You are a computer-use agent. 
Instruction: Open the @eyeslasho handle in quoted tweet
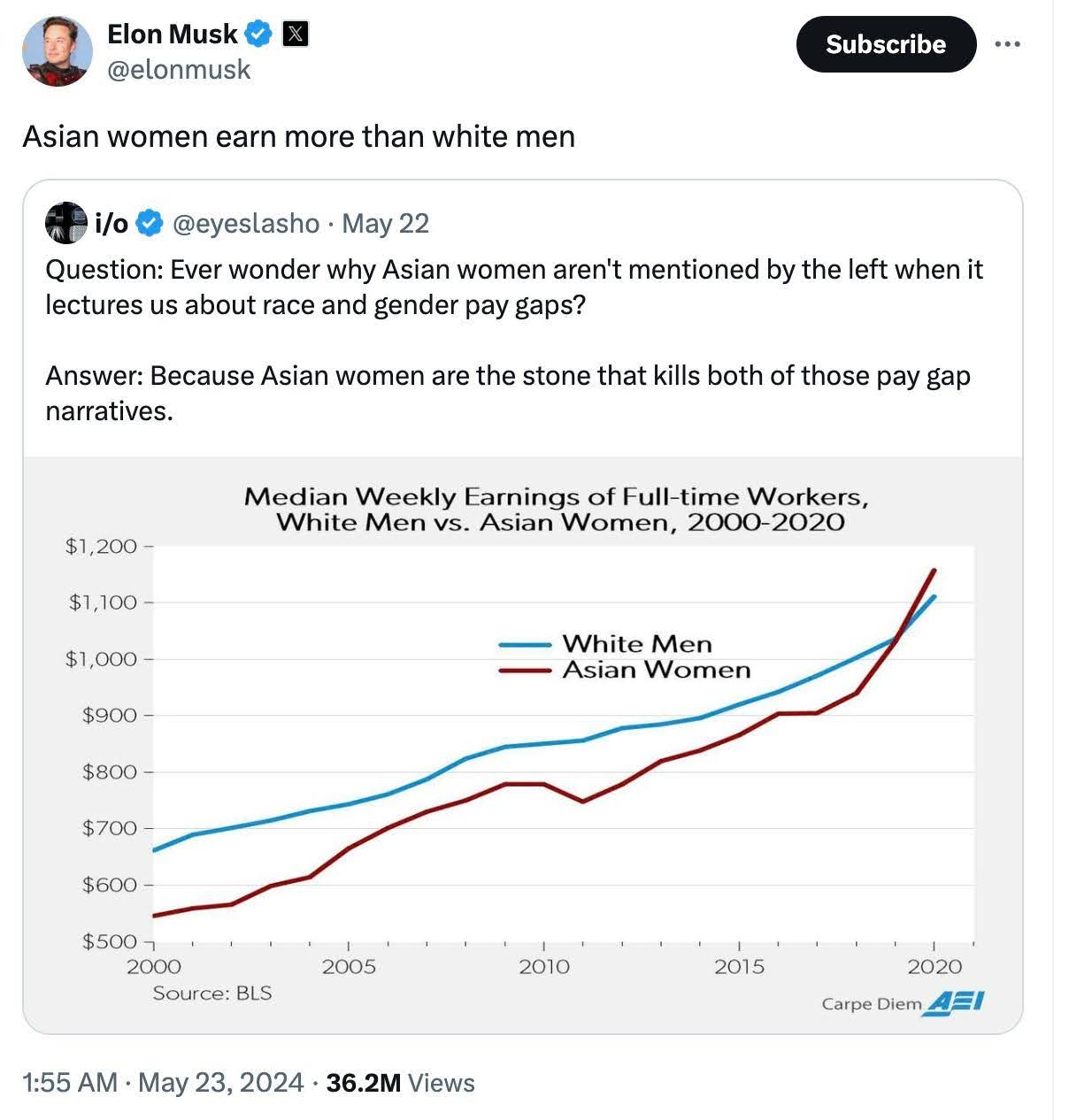[x=246, y=224]
